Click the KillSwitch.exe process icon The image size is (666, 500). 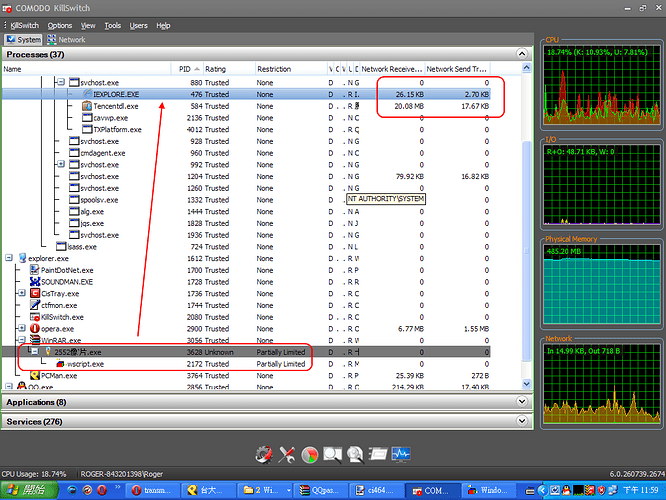pyautogui.click(x=35, y=317)
